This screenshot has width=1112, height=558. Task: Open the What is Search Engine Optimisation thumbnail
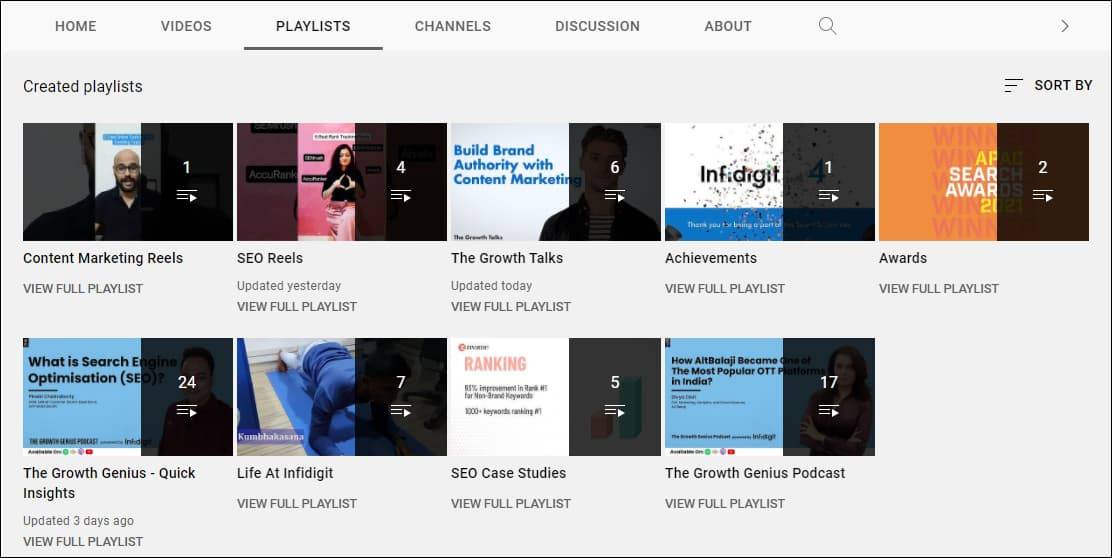(x=128, y=397)
